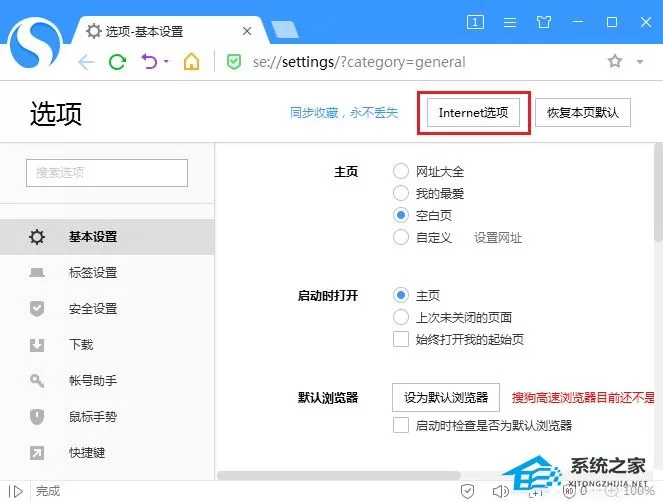Expand the address bar dropdown arrow
Screen dimensions: 663x502
click(x=640, y=62)
